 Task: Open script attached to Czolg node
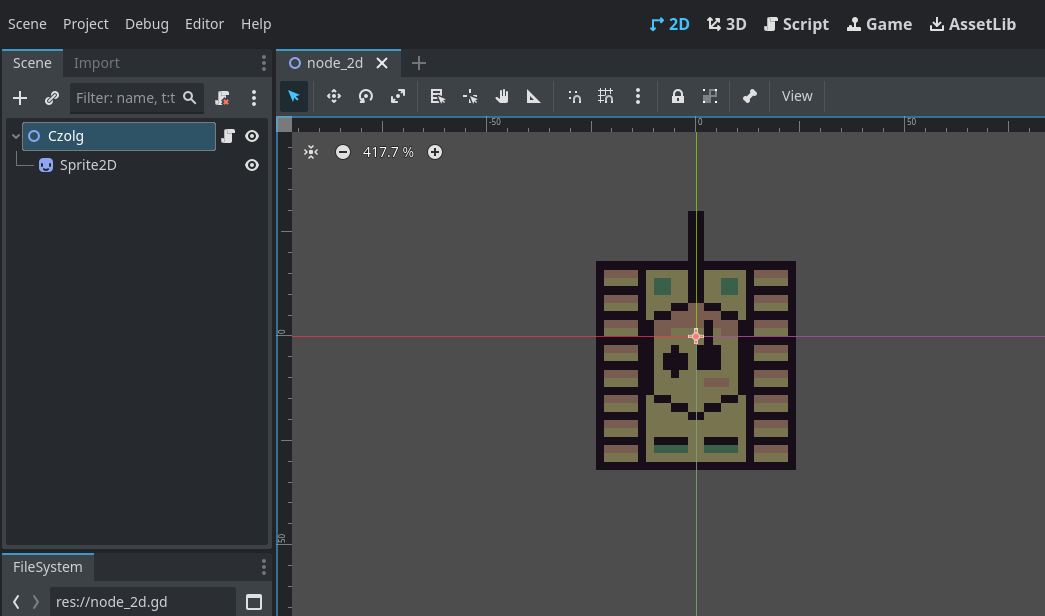(x=228, y=136)
